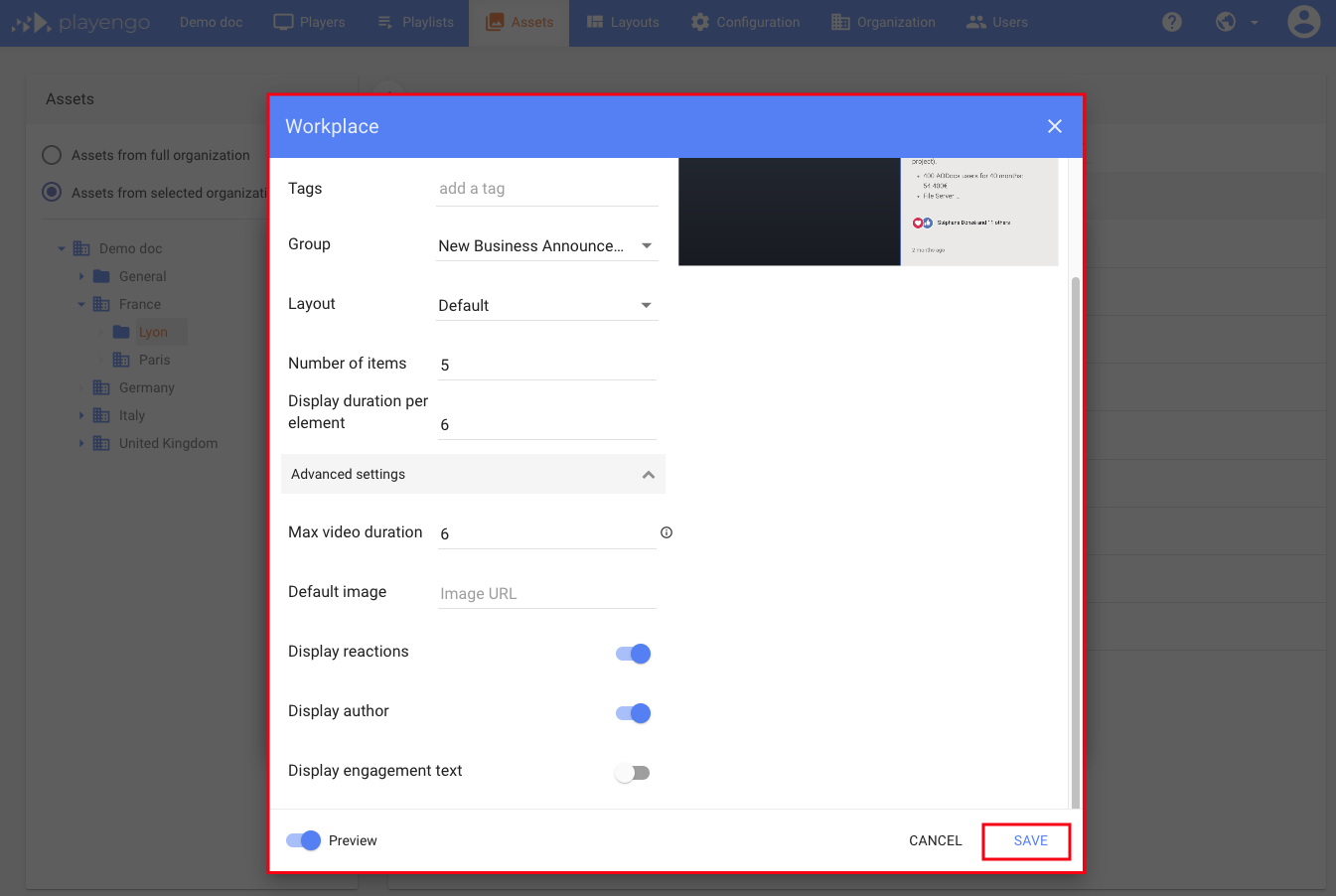Click the Lyon folder icon
This screenshot has height=896, width=1336.
(x=121, y=332)
